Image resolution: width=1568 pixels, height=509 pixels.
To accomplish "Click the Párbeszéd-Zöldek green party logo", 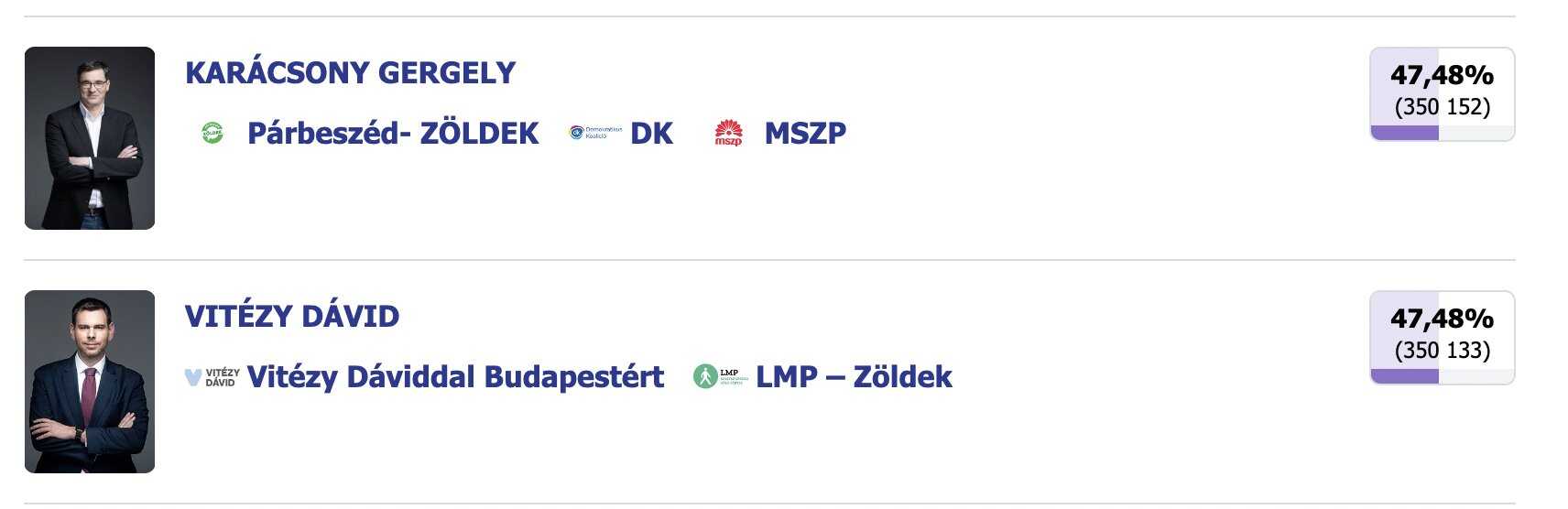I will point(212,133).
